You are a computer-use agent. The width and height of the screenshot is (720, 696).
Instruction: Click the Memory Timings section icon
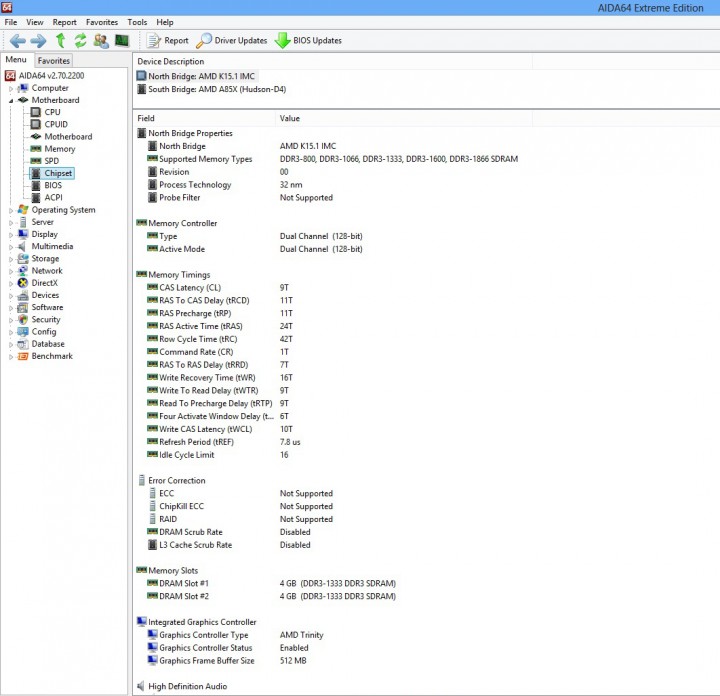tap(141, 275)
